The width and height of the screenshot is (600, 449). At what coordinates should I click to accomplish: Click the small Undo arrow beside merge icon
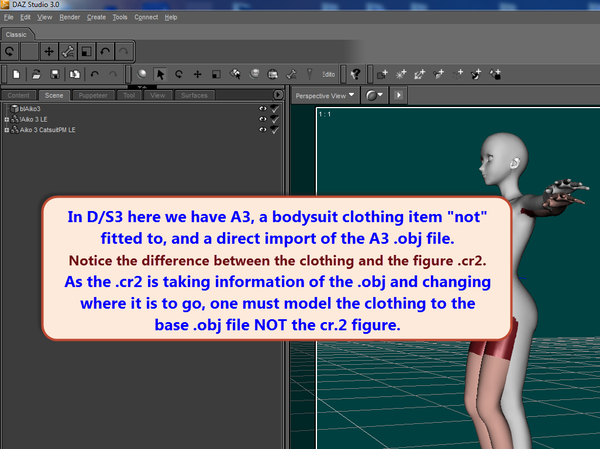click(x=95, y=74)
